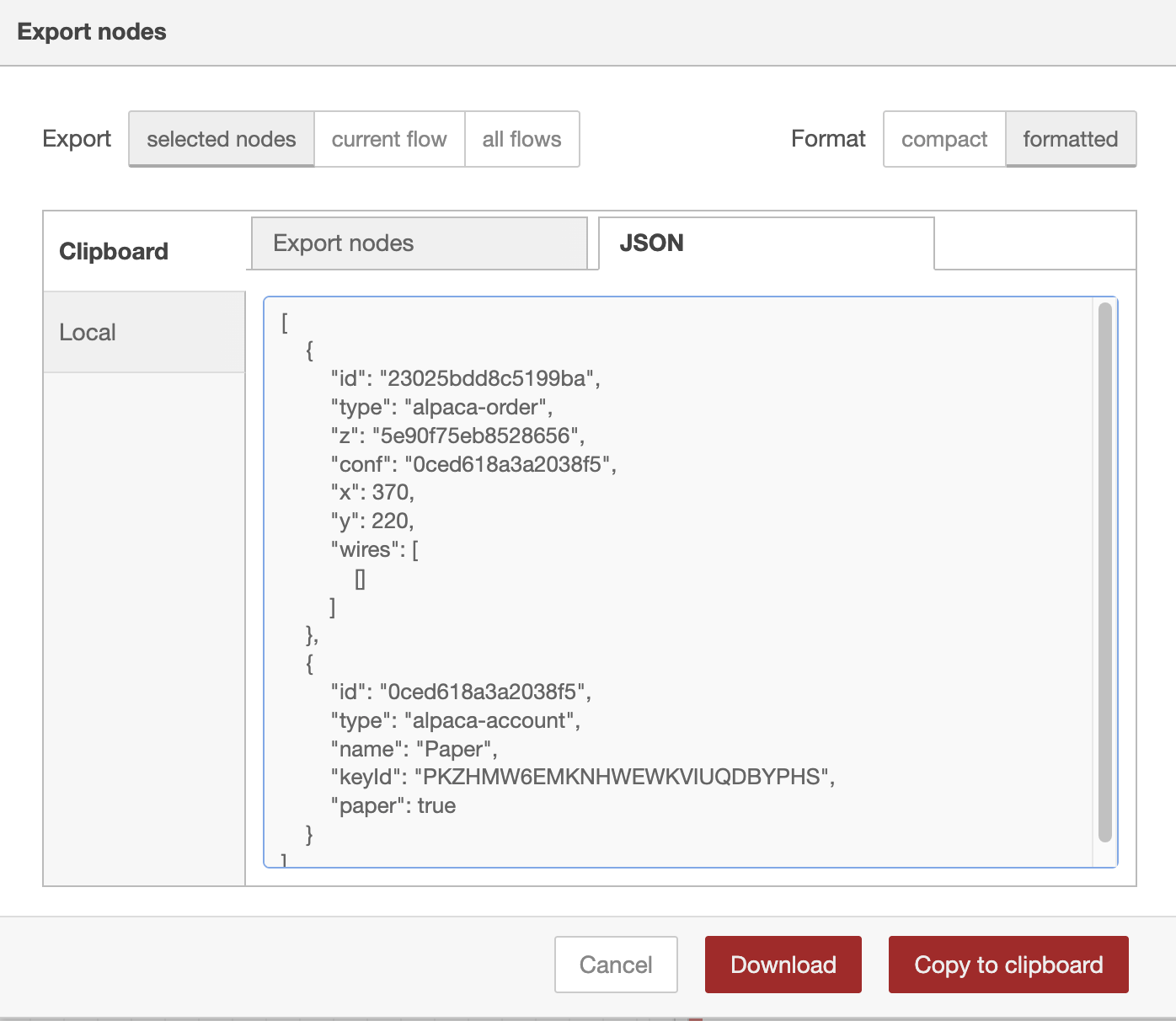This screenshot has width=1176, height=1021.
Task: Open the Clipboard section in sidebar
Action: pyautogui.click(x=114, y=251)
